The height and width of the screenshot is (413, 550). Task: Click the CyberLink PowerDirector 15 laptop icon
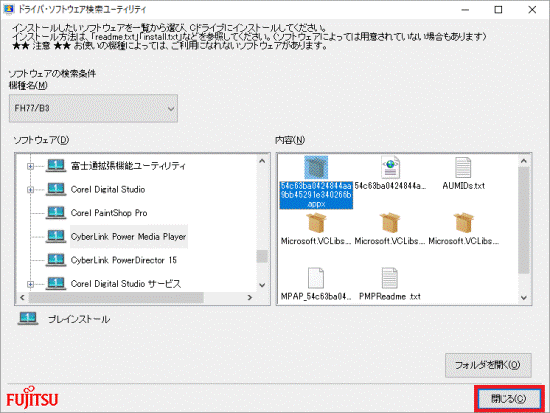pos(56,260)
